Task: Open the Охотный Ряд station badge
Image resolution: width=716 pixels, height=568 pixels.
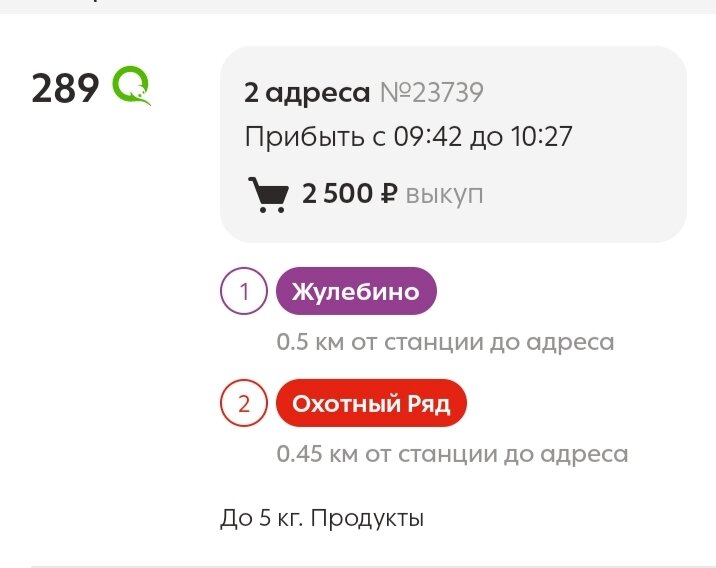Action: (x=371, y=403)
